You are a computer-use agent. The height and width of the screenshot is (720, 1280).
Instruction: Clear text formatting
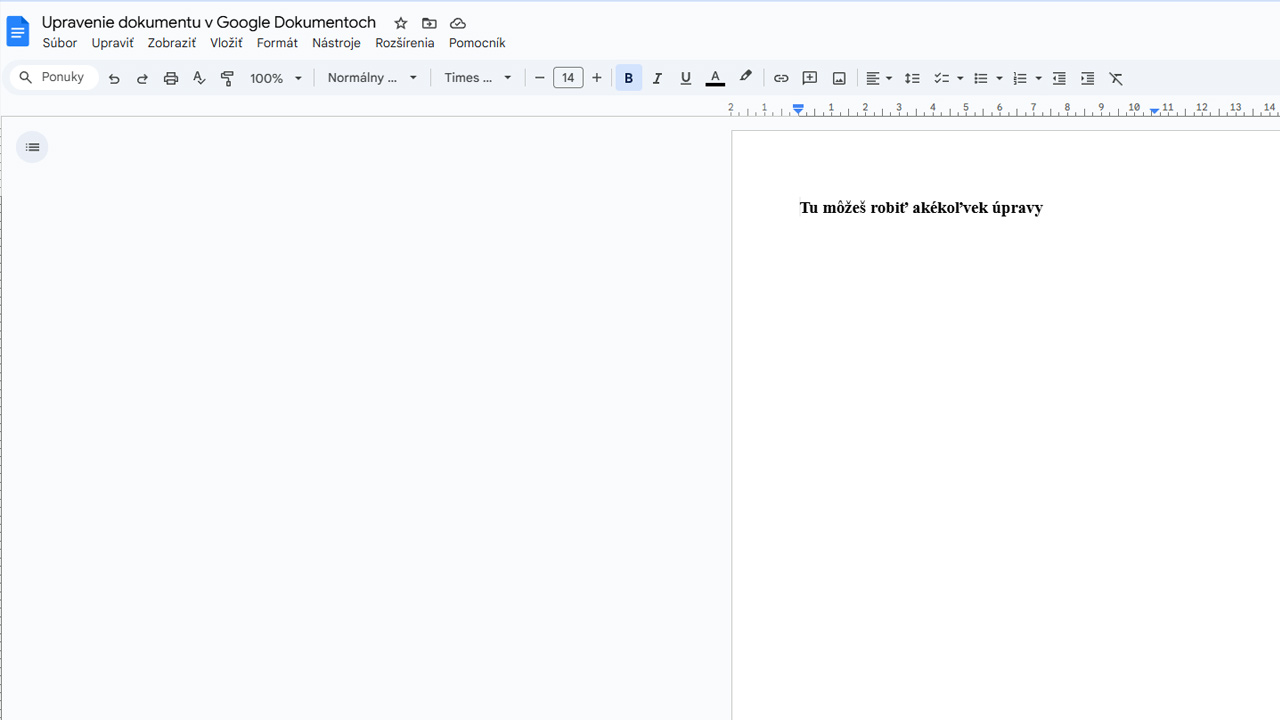click(1116, 78)
